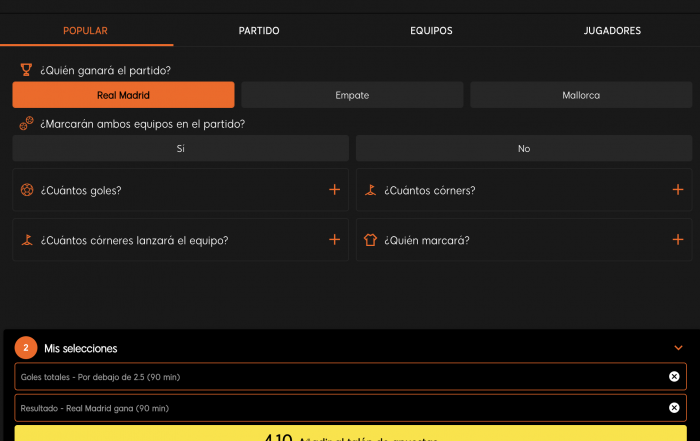700x441 pixels.
Task: Click the jersey icon next to ¿Quién marcará?
Action: click(370, 240)
